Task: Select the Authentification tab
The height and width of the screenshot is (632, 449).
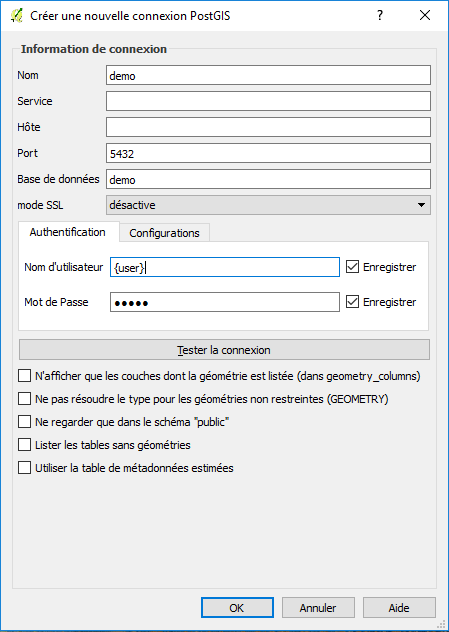Action: coord(68,232)
